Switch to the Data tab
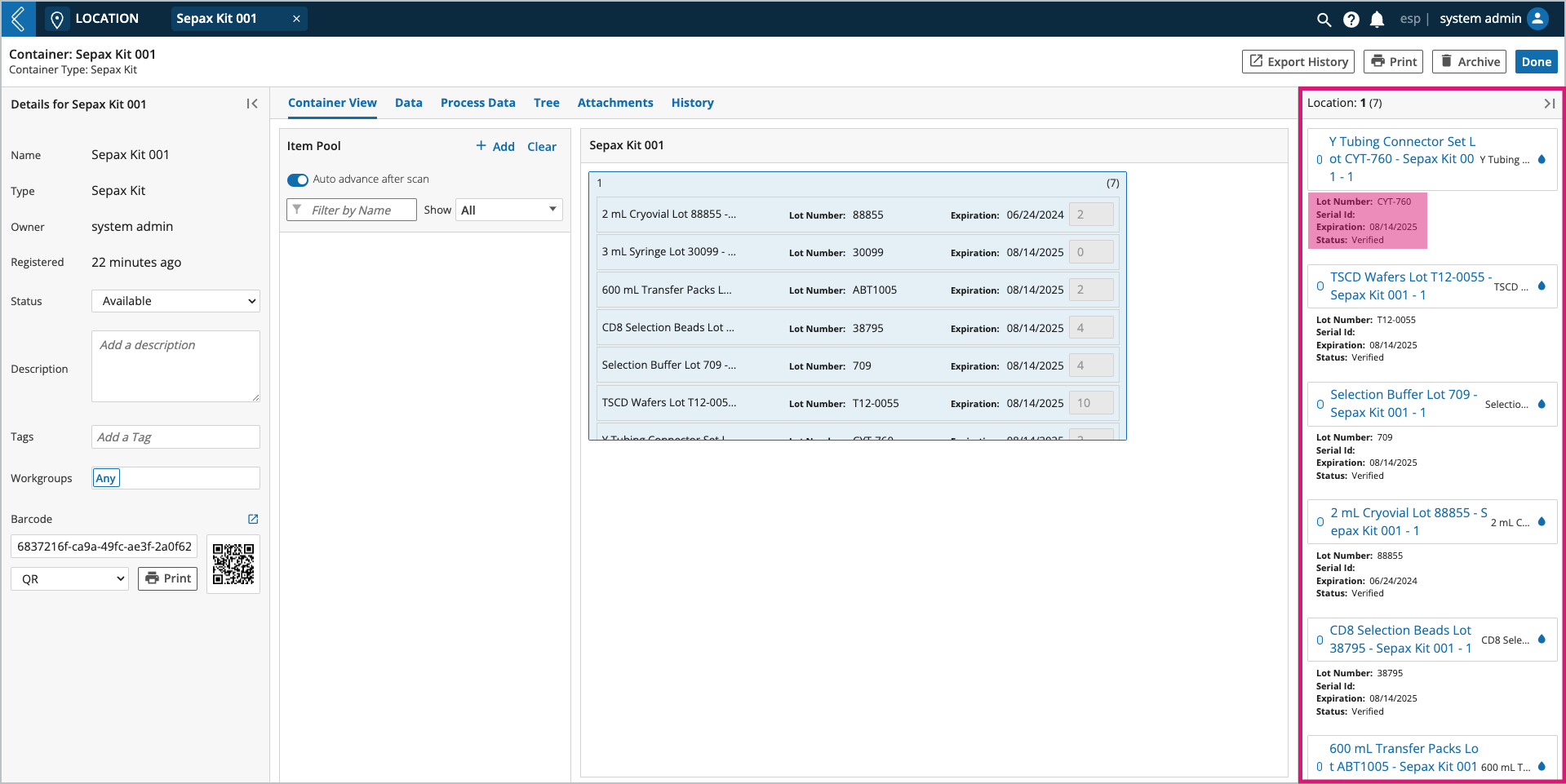The height and width of the screenshot is (784, 1566). (x=409, y=103)
